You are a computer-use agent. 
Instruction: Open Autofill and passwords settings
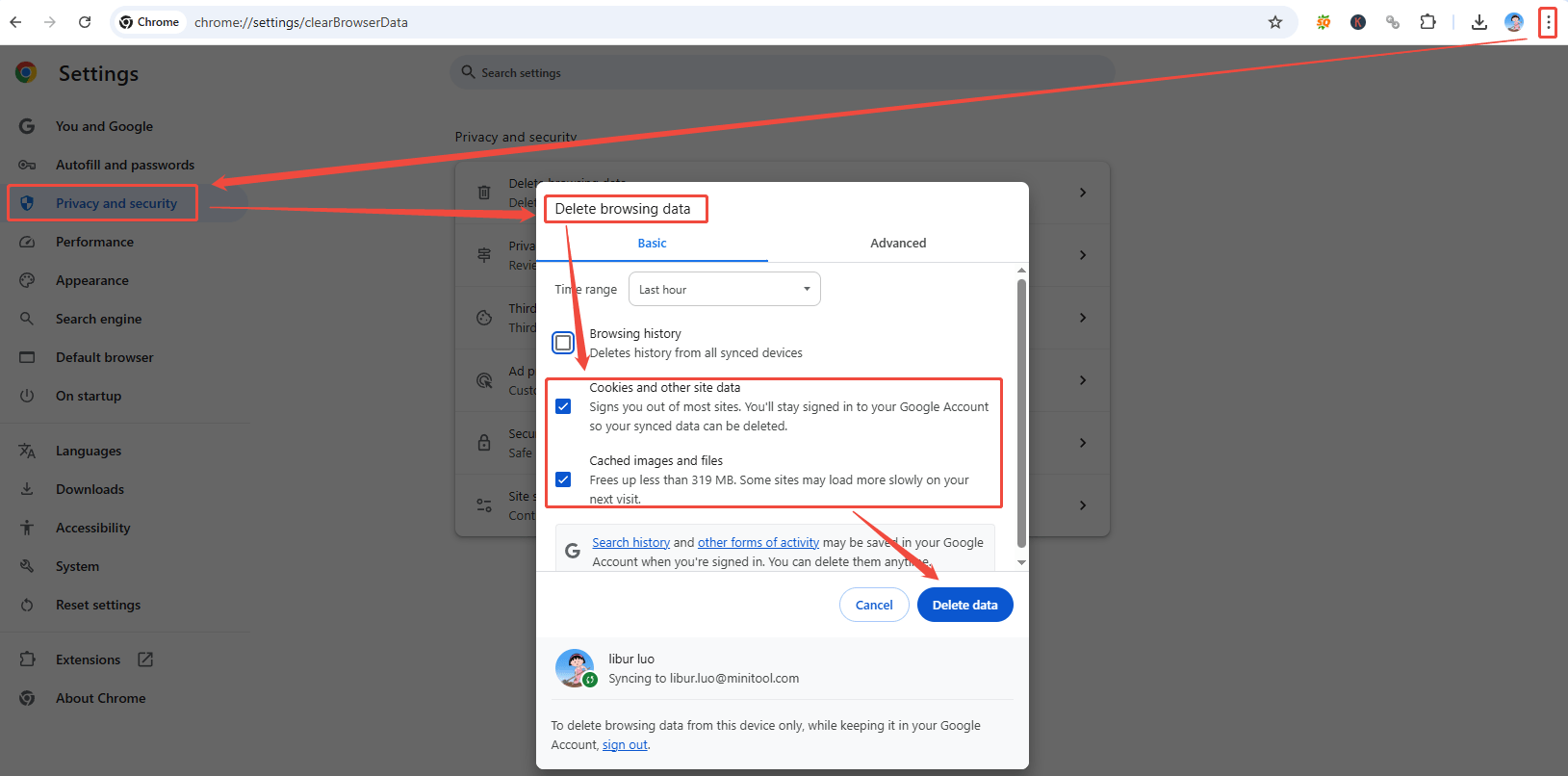[125, 165]
